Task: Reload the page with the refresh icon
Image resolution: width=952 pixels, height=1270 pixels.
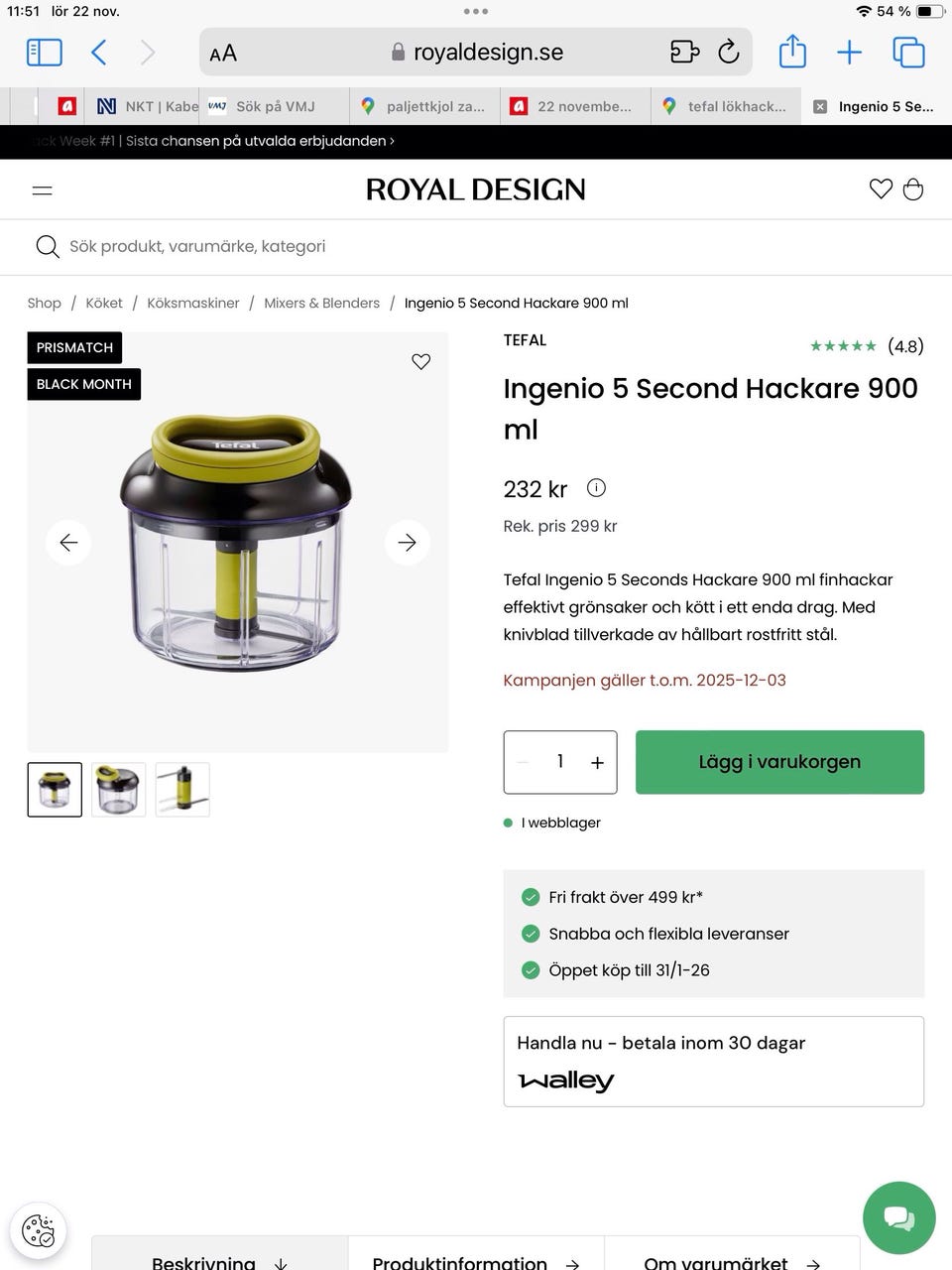Action: [729, 52]
